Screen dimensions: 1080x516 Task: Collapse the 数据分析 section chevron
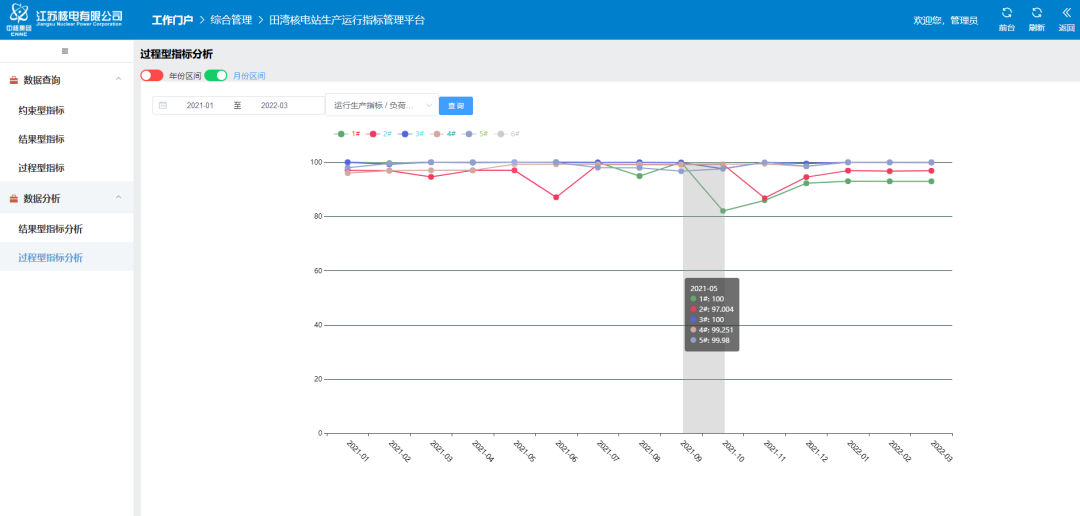119,197
